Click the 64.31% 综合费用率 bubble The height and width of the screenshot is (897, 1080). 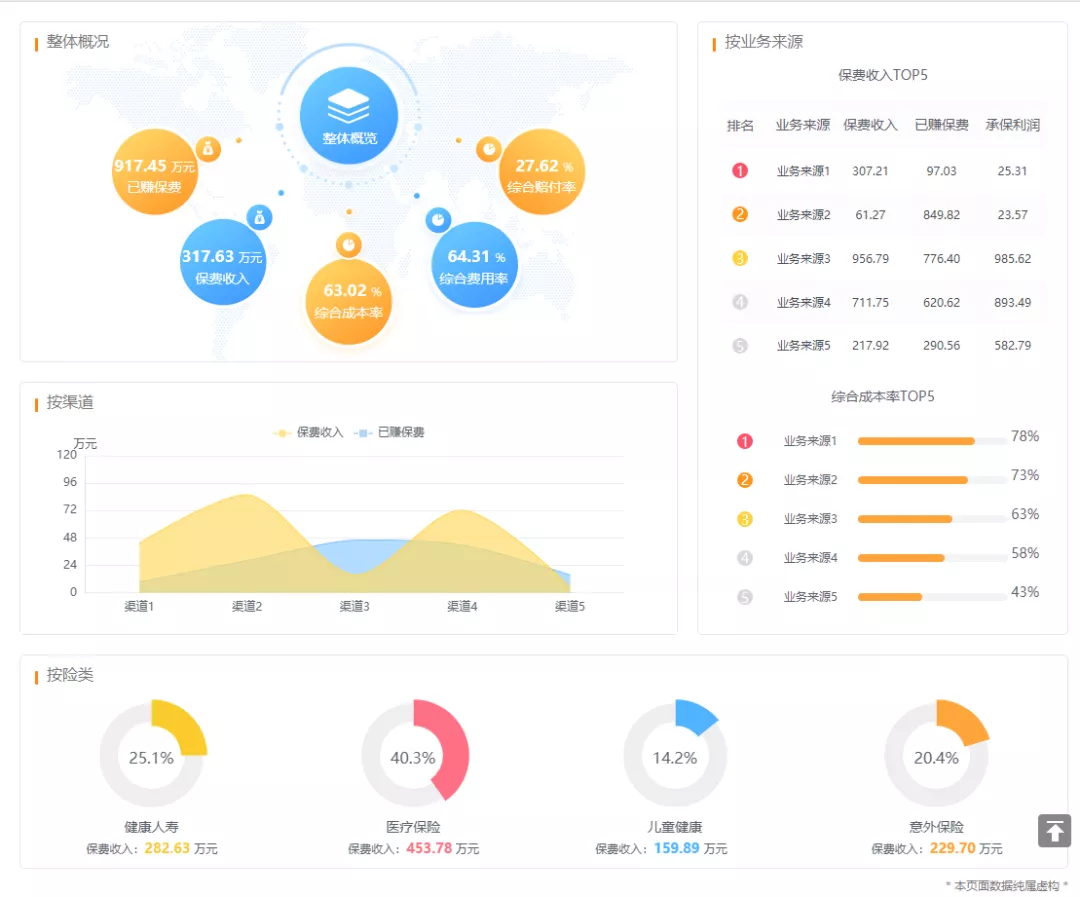pos(474,265)
